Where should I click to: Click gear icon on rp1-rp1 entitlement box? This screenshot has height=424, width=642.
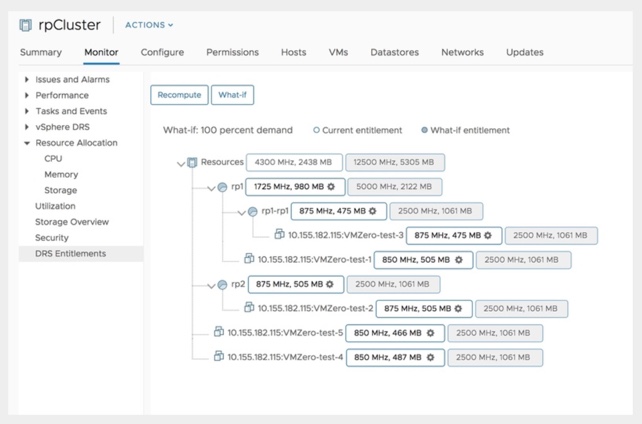[373, 212]
